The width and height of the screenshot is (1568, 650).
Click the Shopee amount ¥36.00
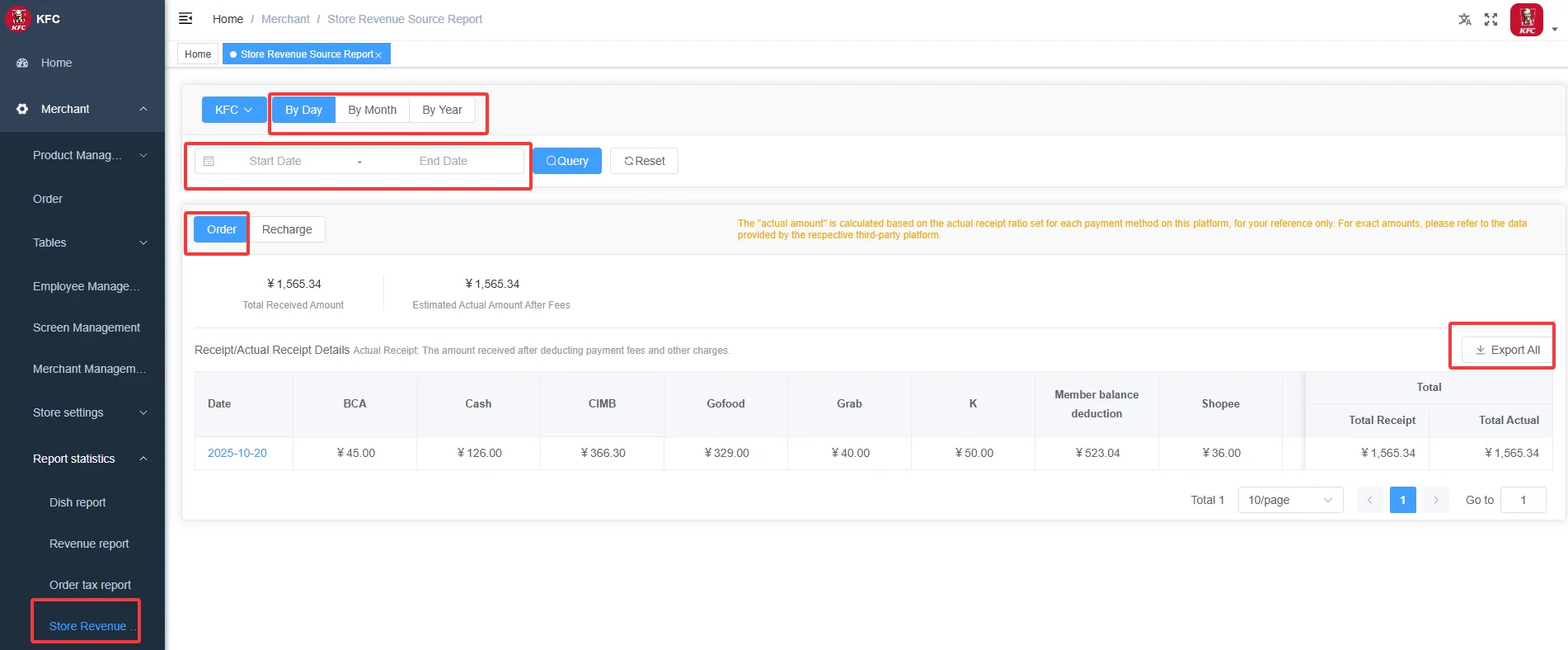point(1222,453)
